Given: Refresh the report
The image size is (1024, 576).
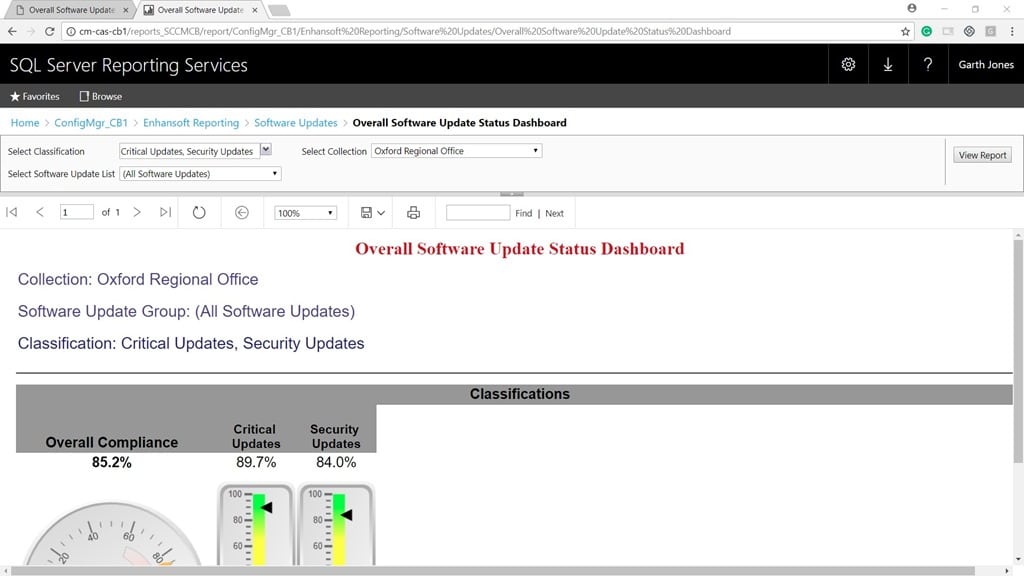Looking at the screenshot, I should click(x=199, y=213).
